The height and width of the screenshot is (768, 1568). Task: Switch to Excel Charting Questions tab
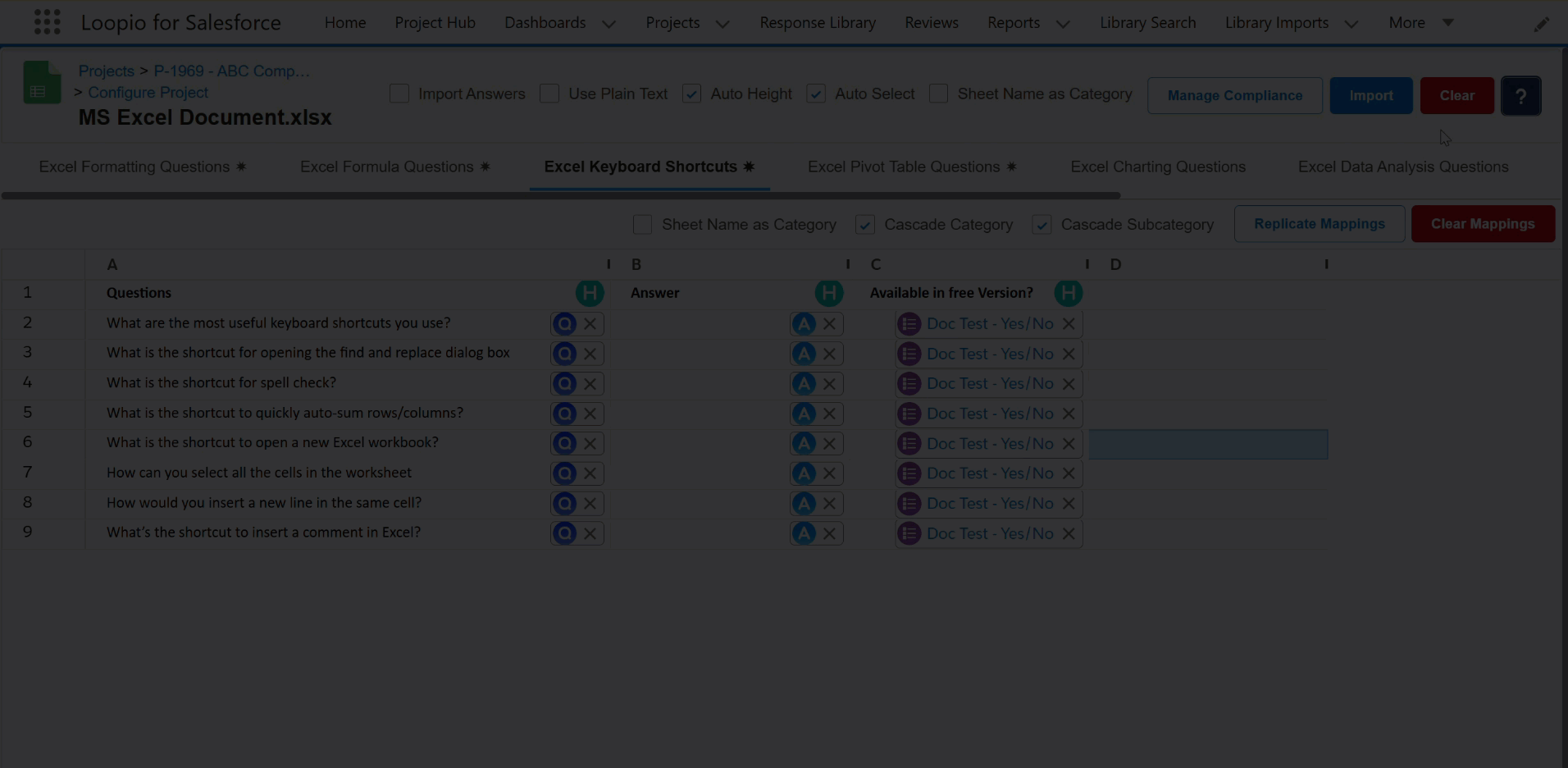[1158, 167]
